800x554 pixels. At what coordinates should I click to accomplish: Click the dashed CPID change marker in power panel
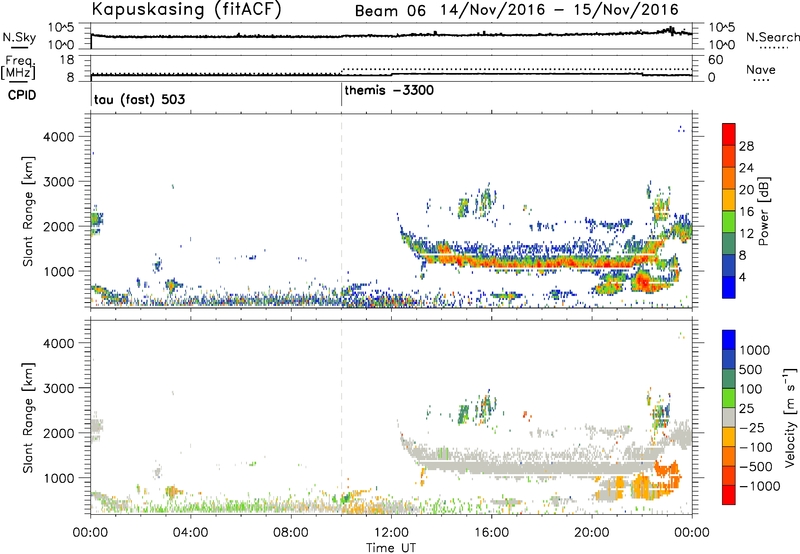pos(341,210)
